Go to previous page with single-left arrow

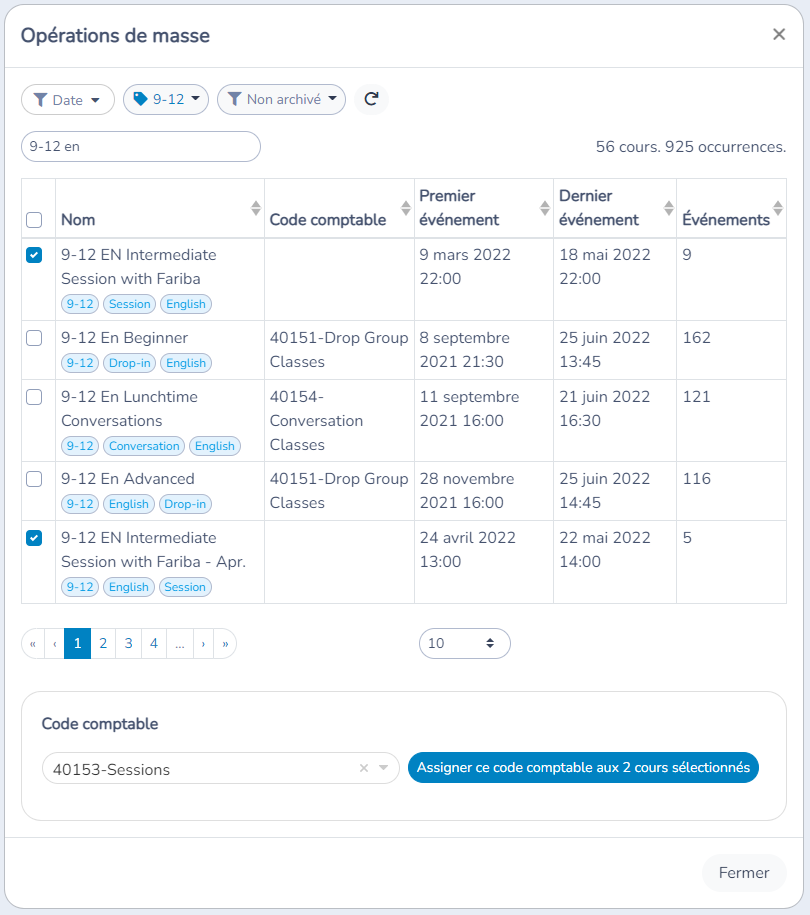coord(55,644)
